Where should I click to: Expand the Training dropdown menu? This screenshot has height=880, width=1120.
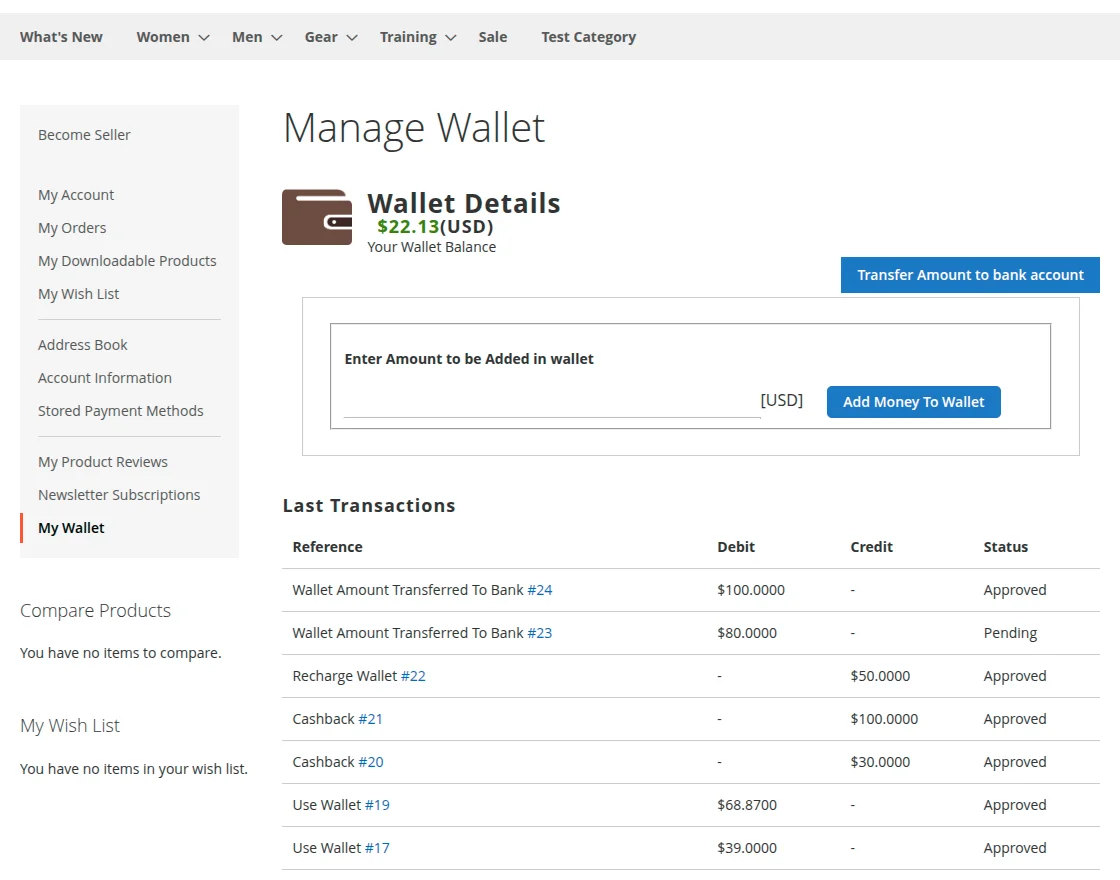pos(408,36)
